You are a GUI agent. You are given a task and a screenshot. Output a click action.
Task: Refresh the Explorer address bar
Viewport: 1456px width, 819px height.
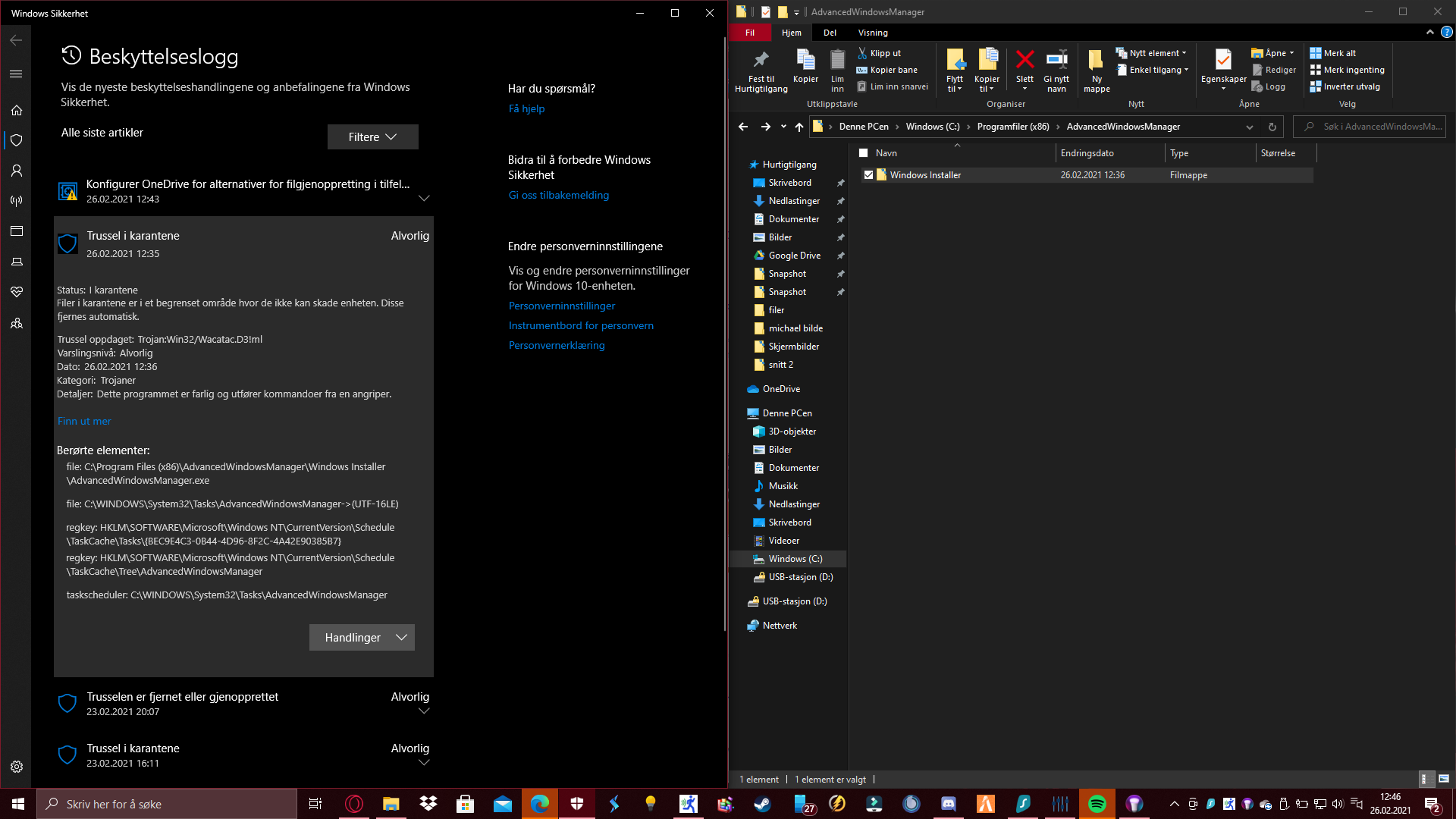point(1272,127)
